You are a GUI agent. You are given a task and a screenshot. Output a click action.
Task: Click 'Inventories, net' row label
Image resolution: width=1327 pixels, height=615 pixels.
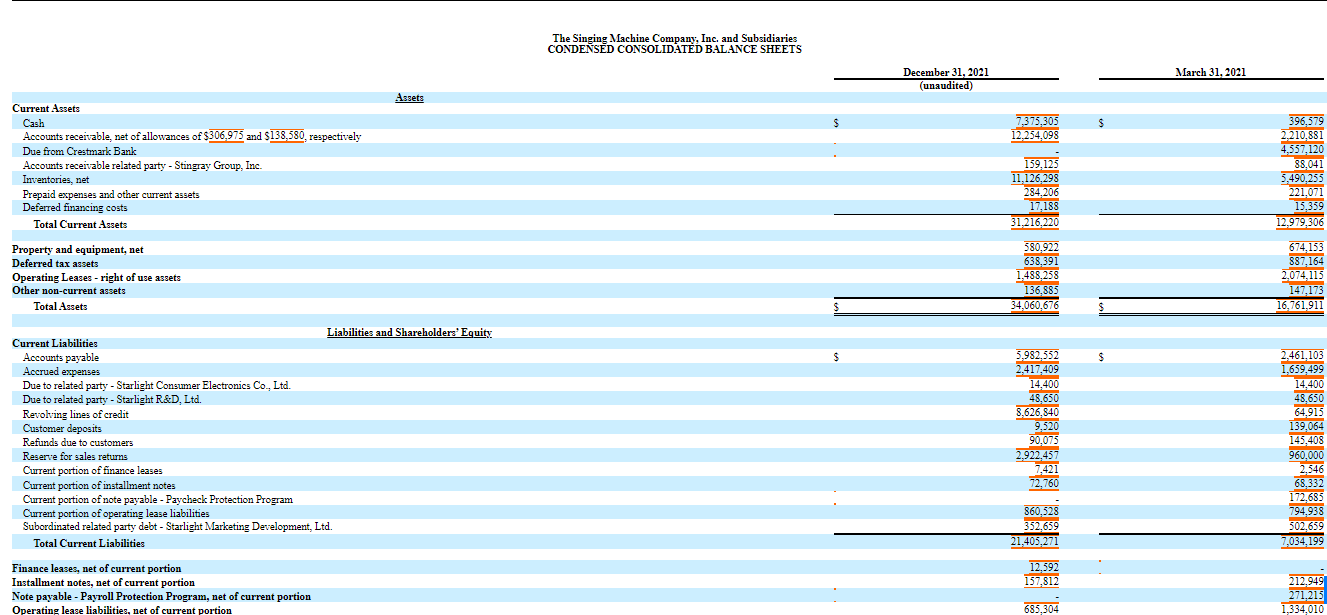pyautogui.click(x=56, y=179)
